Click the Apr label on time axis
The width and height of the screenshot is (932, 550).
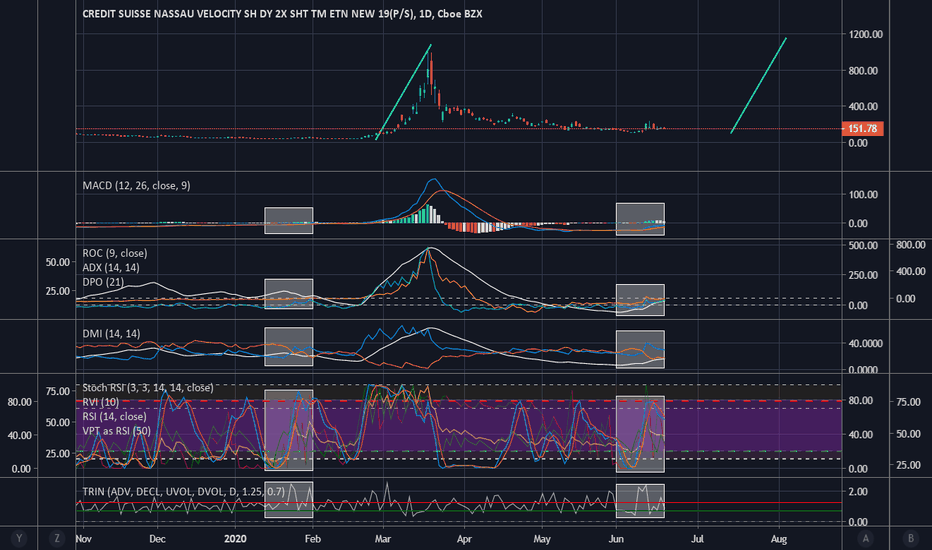(x=464, y=539)
